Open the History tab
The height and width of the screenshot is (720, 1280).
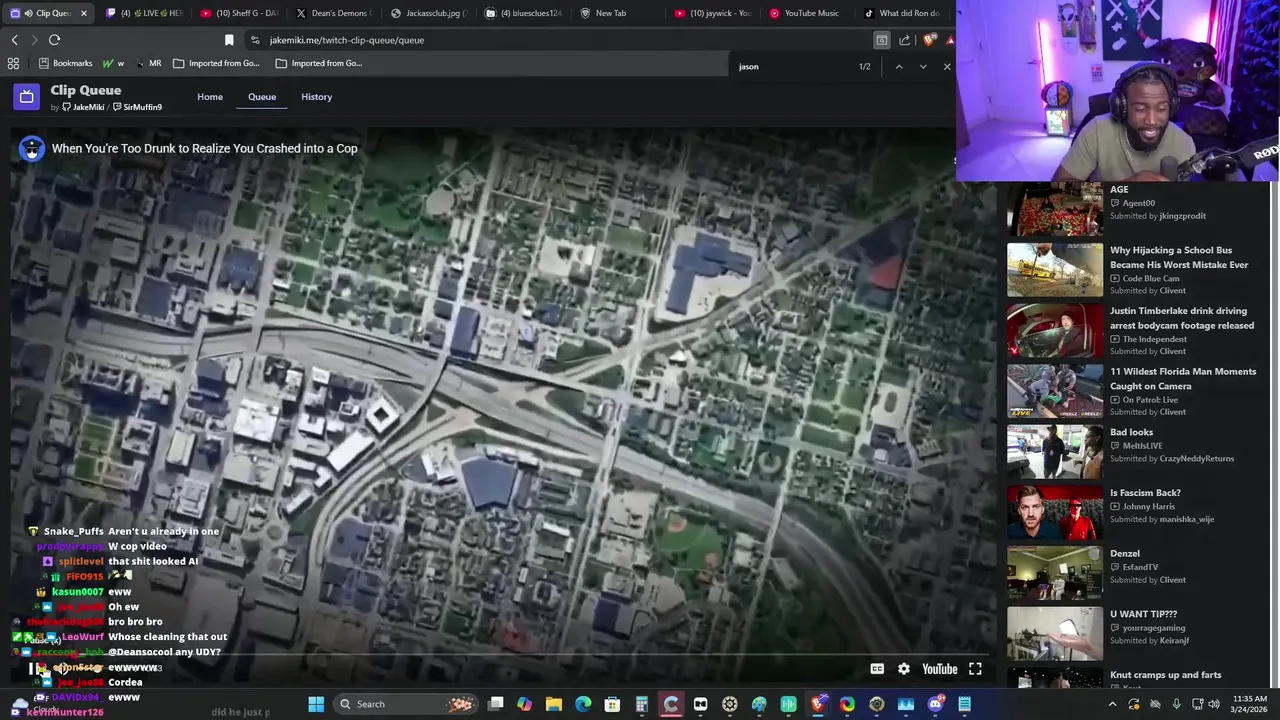(x=316, y=97)
